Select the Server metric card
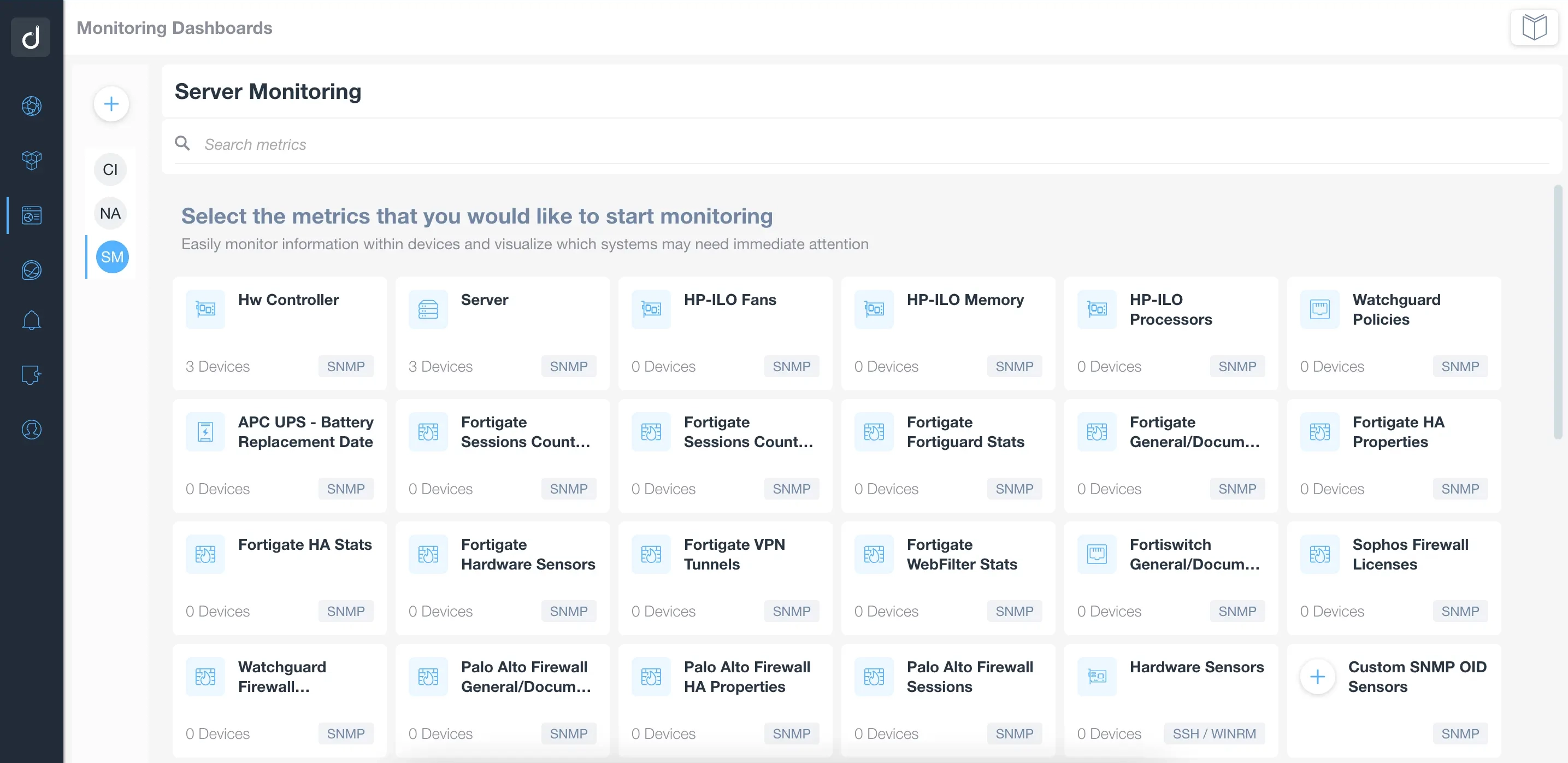Image resolution: width=1568 pixels, height=763 pixels. (x=502, y=333)
